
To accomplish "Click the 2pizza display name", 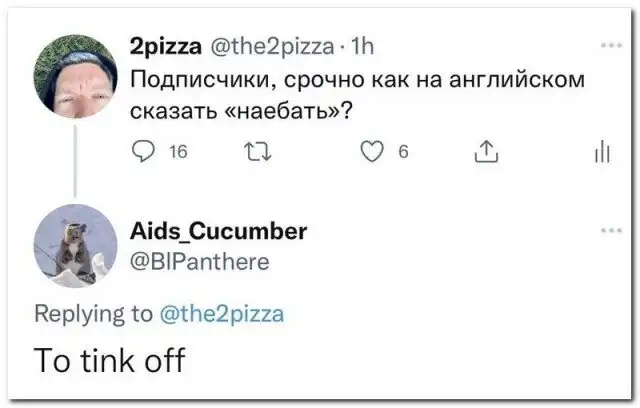I will (164, 45).
